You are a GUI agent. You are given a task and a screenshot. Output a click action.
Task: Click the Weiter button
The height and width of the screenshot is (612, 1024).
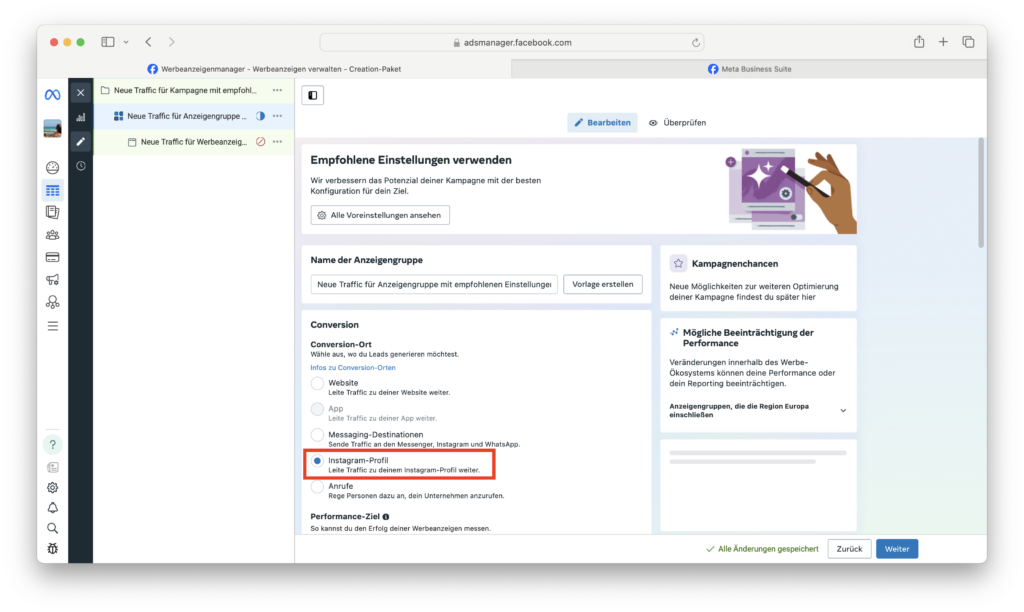(x=897, y=549)
